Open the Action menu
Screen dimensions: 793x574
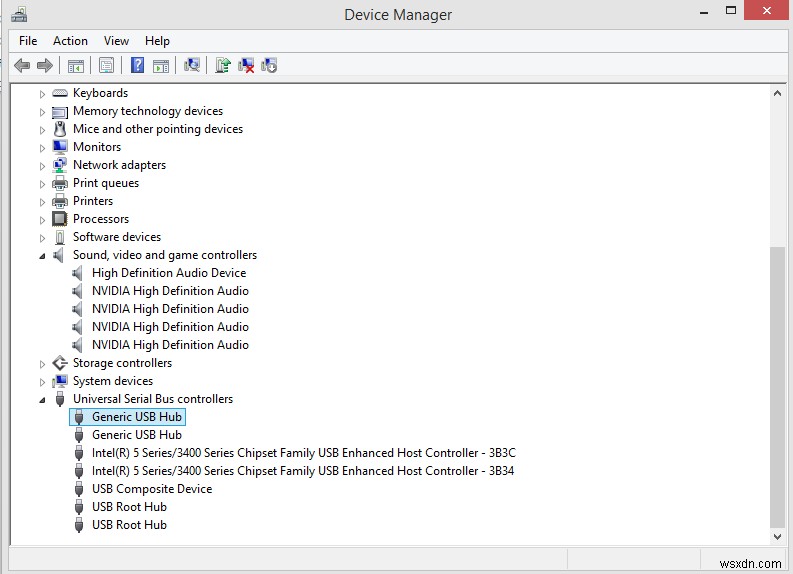[70, 41]
